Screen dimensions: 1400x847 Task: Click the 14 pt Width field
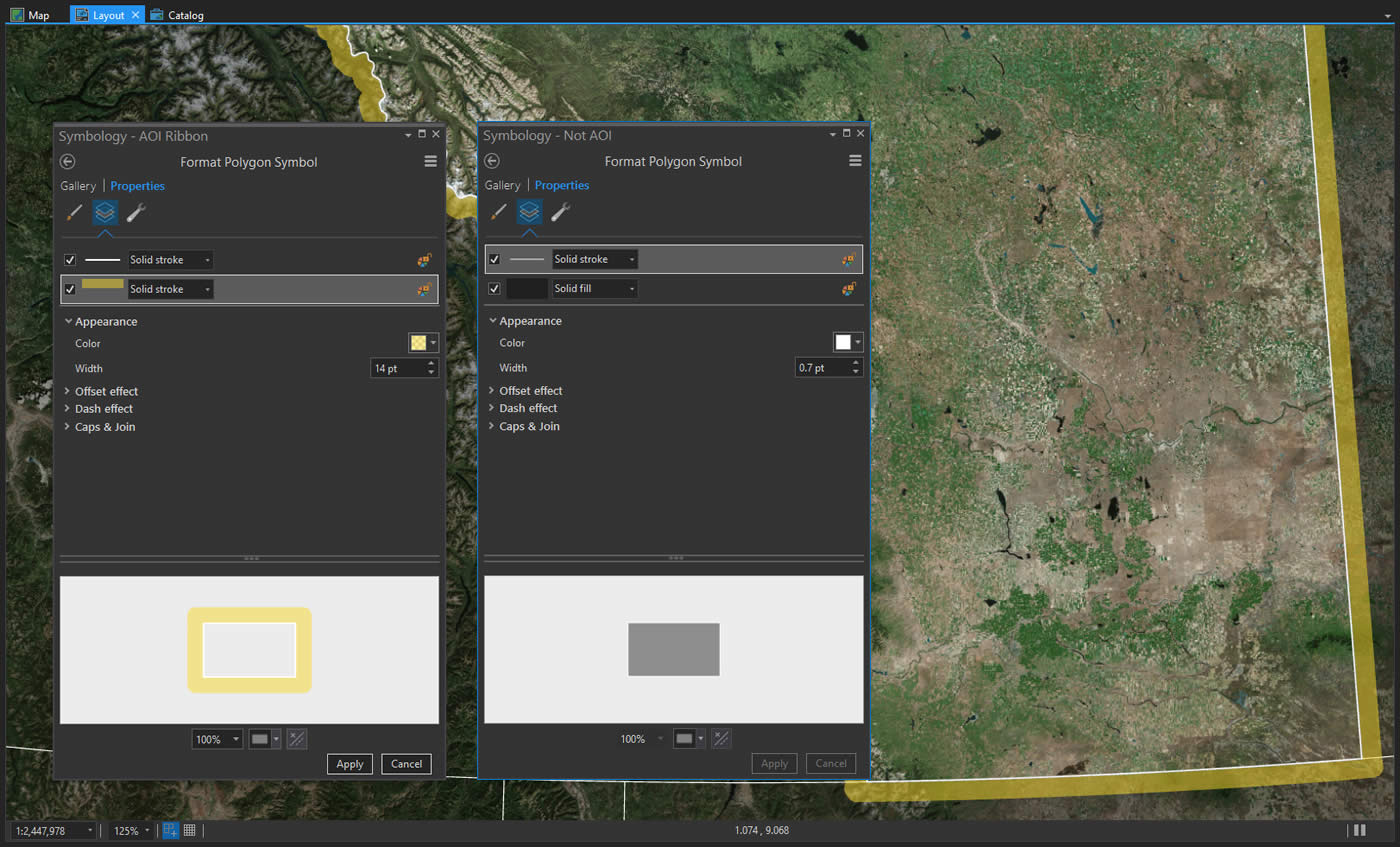(x=397, y=368)
